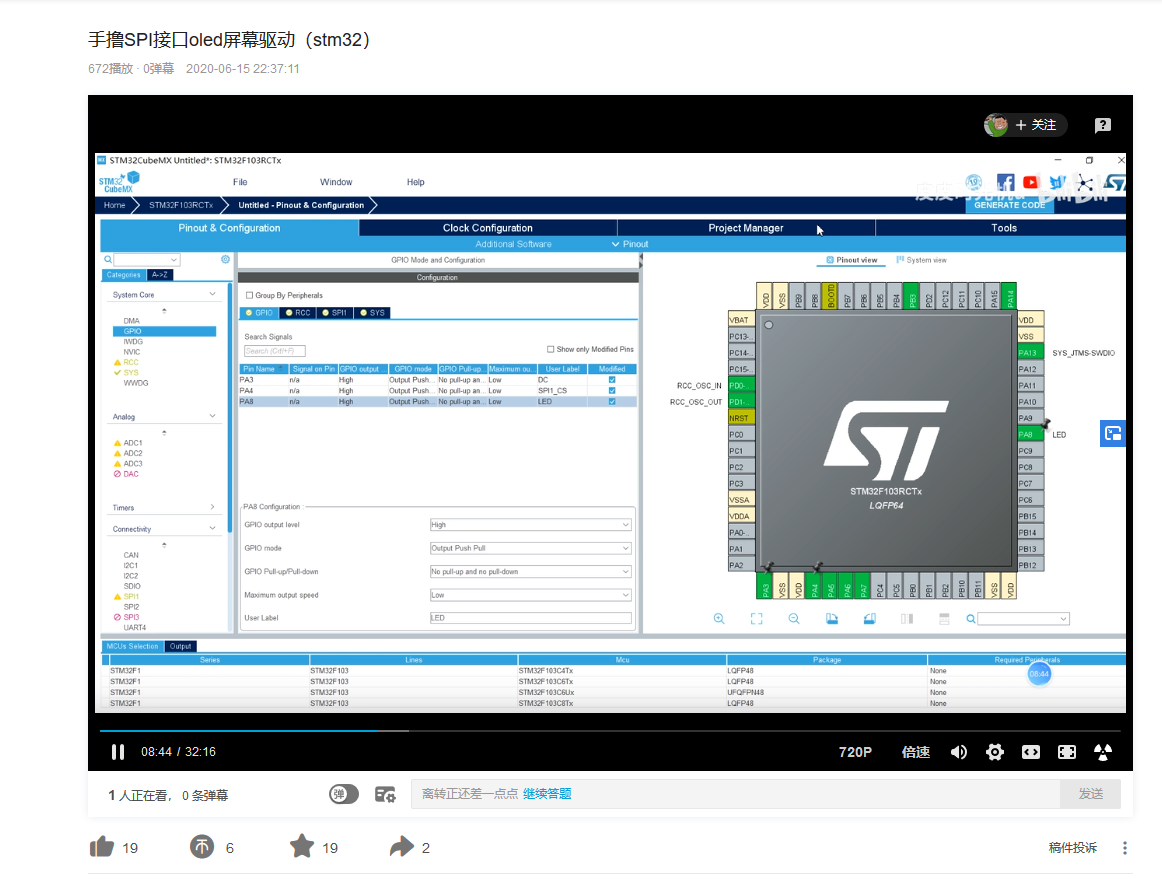The image size is (1162, 879).
Task: Toggle Modified checkbox for PA4 row
Action: point(611,390)
